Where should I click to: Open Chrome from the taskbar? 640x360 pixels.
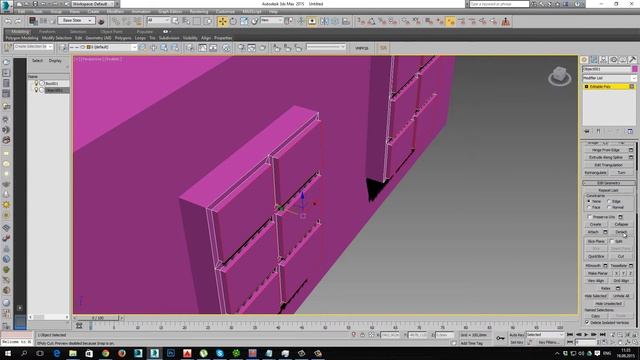tap(105, 353)
